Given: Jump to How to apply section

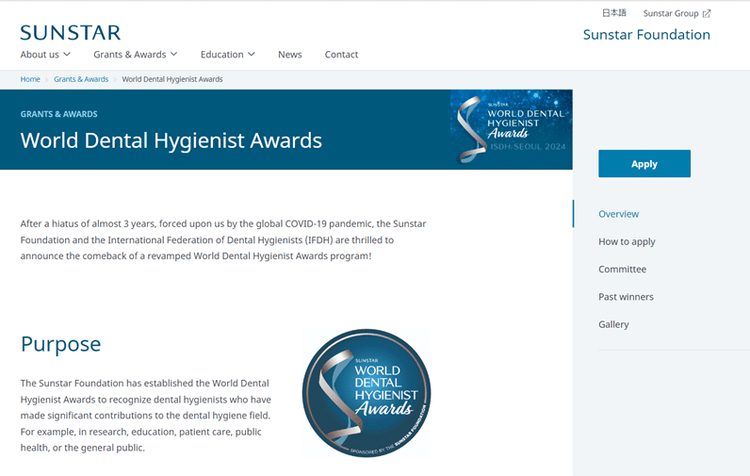Looking at the screenshot, I should pos(627,242).
